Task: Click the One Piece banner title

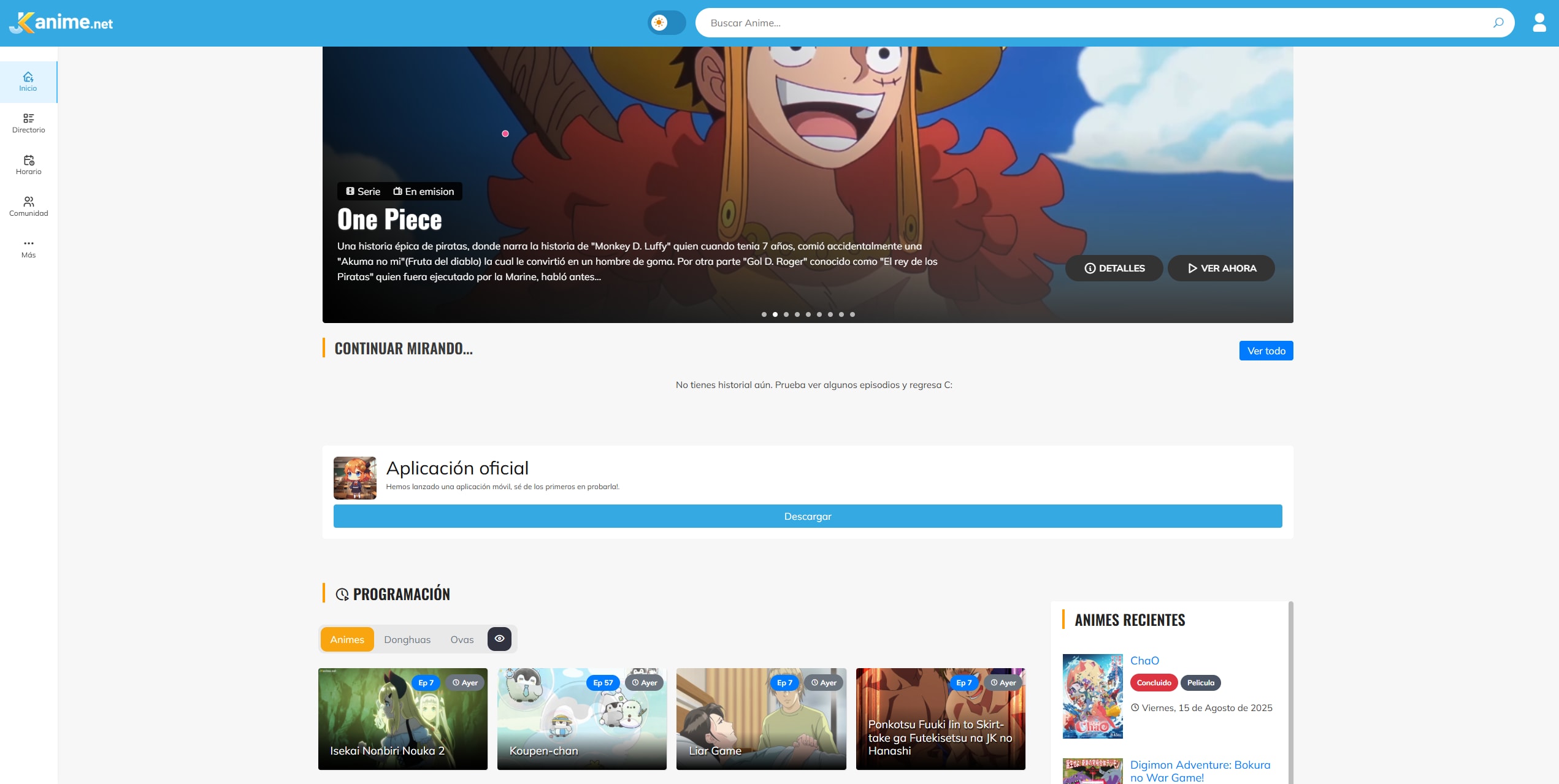Action: click(389, 220)
